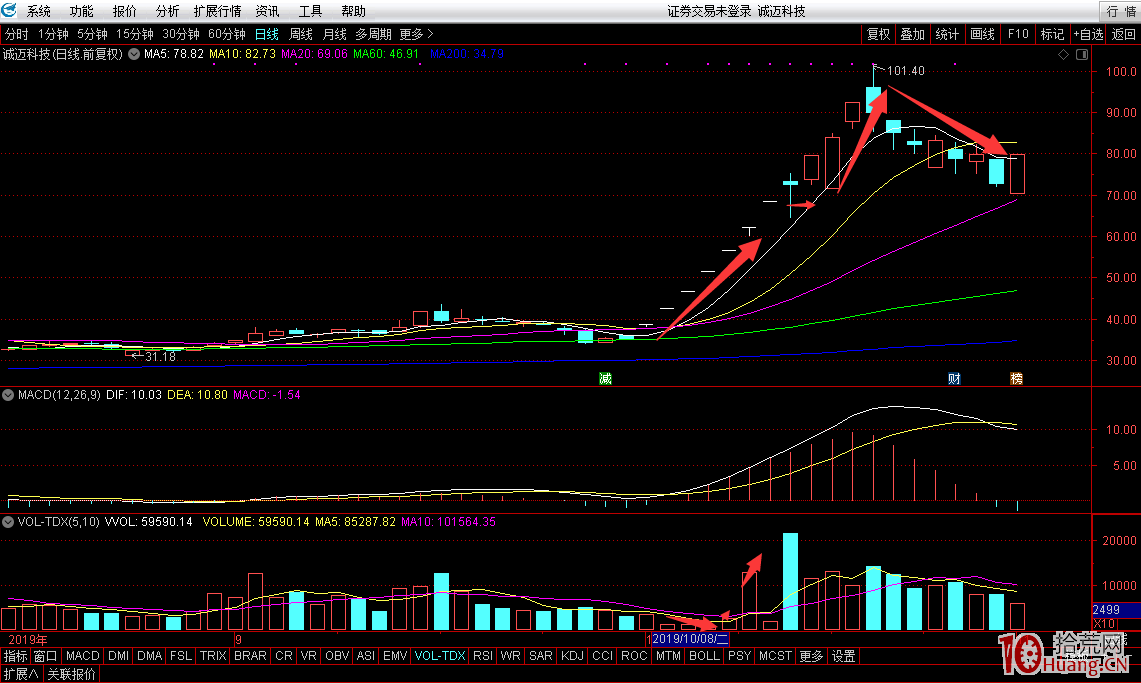1141x684 pixels.
Task: Open indicator 设置 in bottom bar
Action: [x=843, y=656]
